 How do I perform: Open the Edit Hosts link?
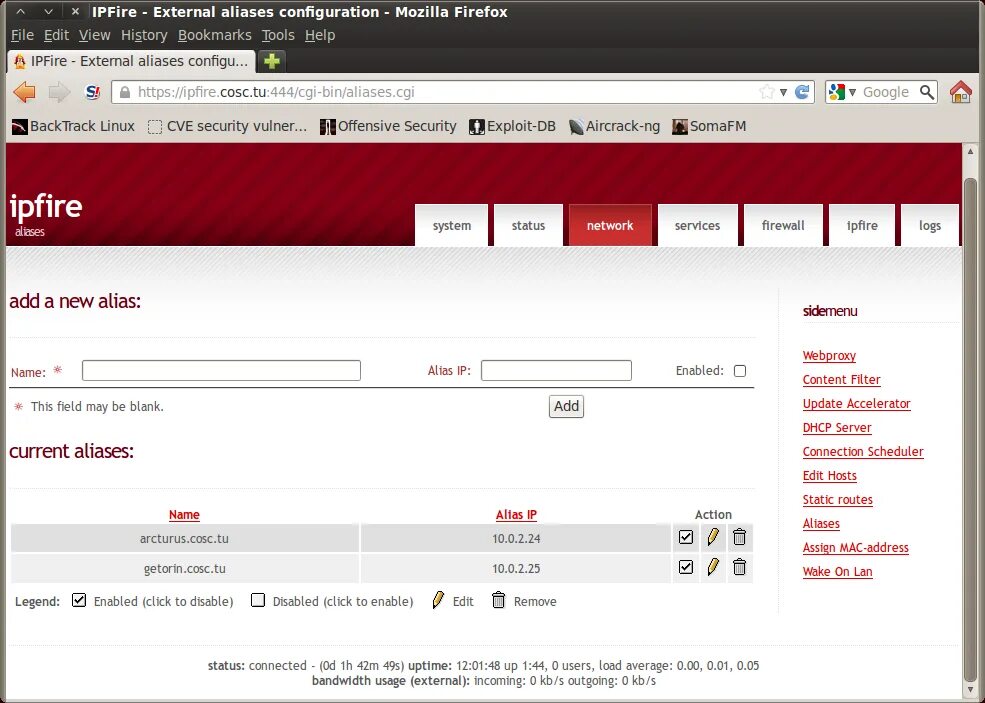pos(830,475)
